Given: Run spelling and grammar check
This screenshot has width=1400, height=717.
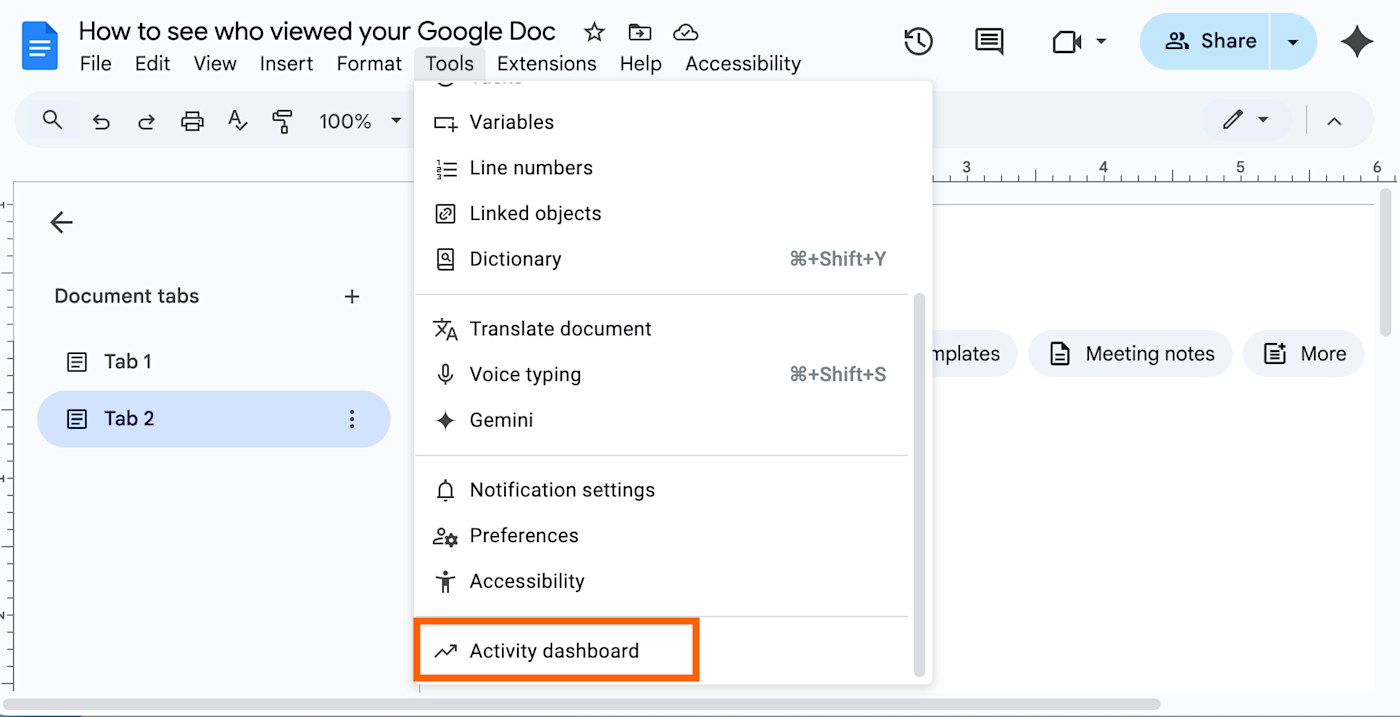Looking at the screenshot, I should (237, 121).
